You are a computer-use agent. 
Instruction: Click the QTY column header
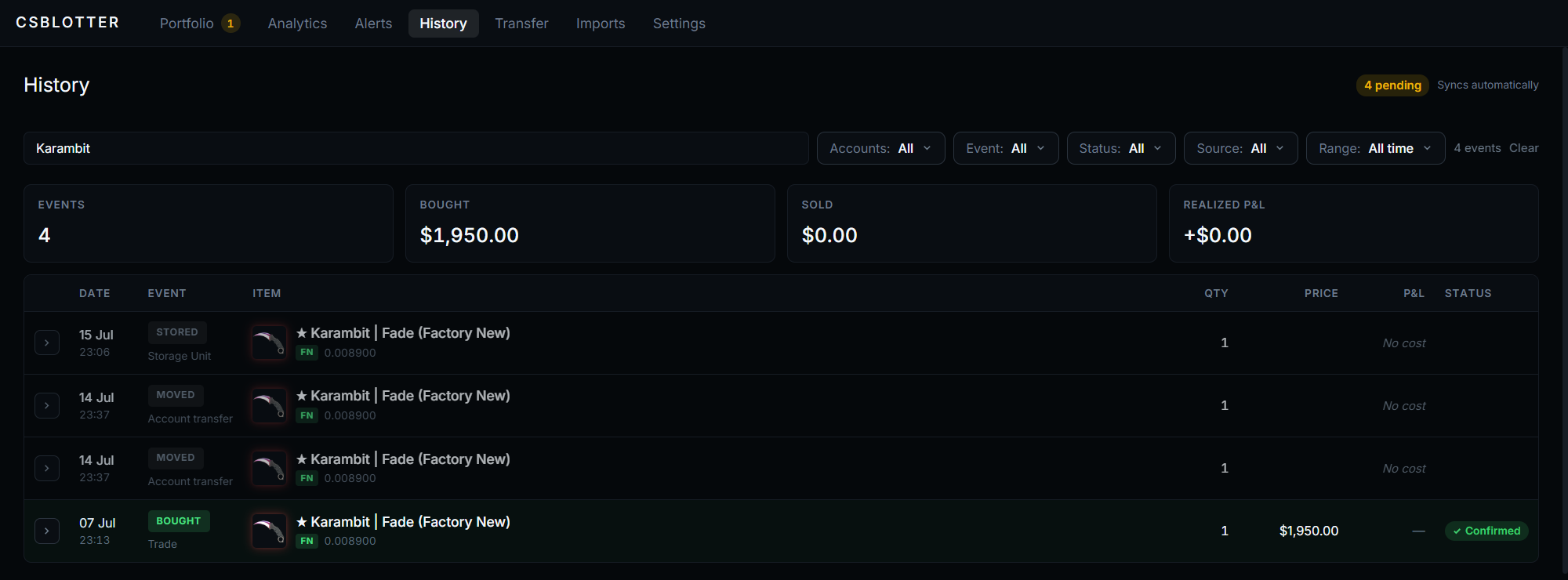[1216, 293]
